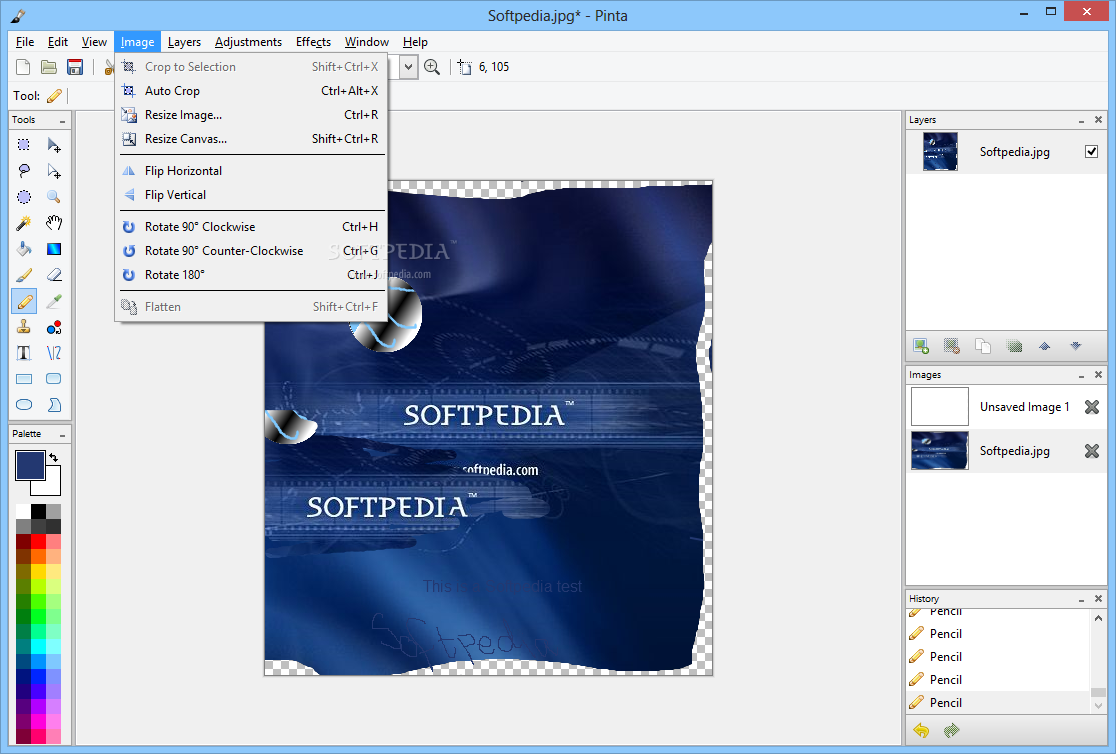This screenshot has height=754, width=1116.
Task: Select the Line/Curve tool
Action: click(x=53, y=353)
